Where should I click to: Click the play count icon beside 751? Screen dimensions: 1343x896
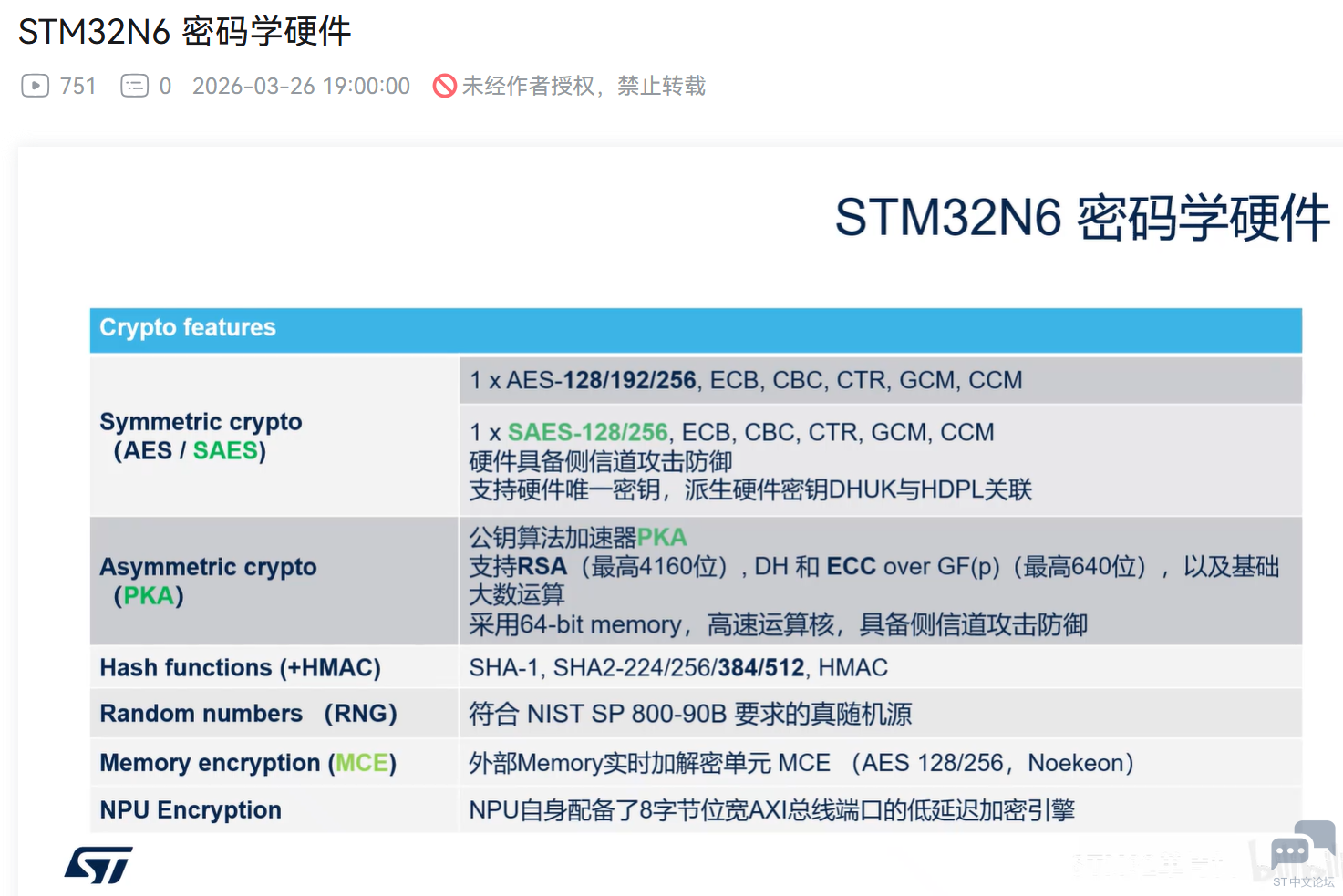coord(35,86)
